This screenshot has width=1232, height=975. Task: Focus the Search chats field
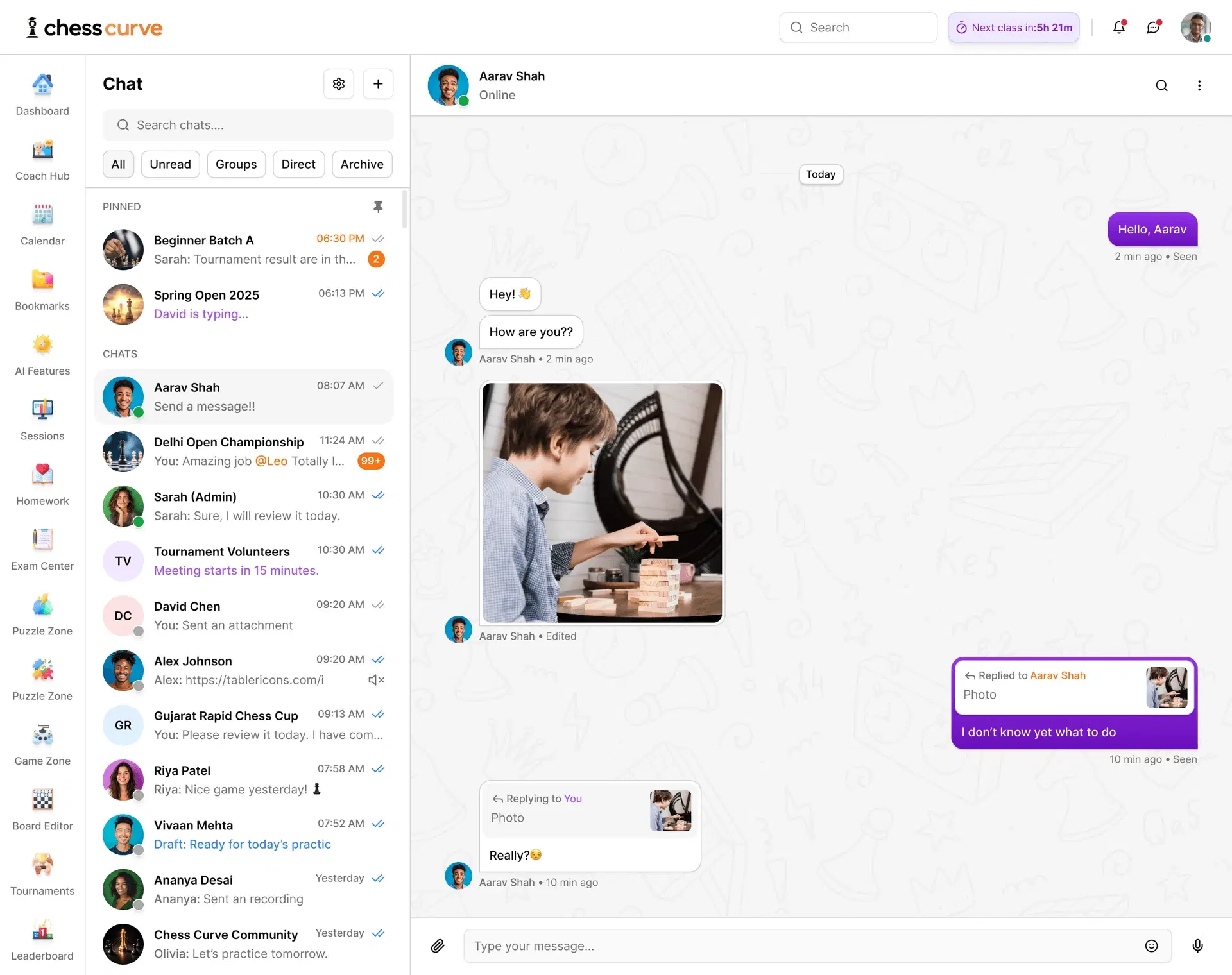248,125
